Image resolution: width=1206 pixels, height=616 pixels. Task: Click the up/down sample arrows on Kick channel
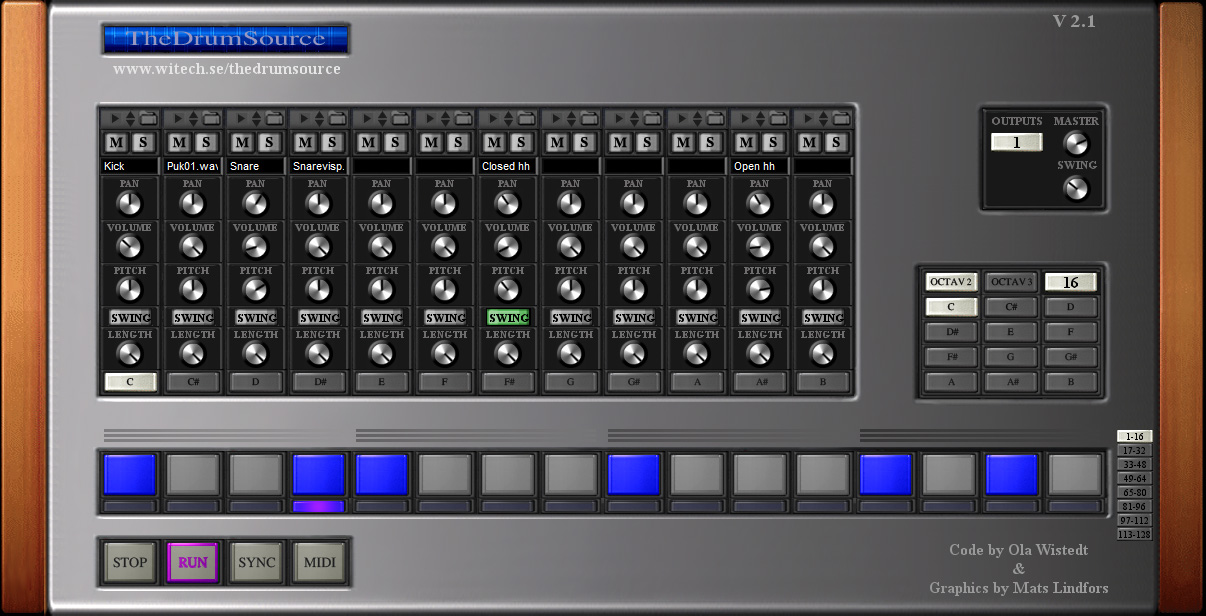coord(130,118)
